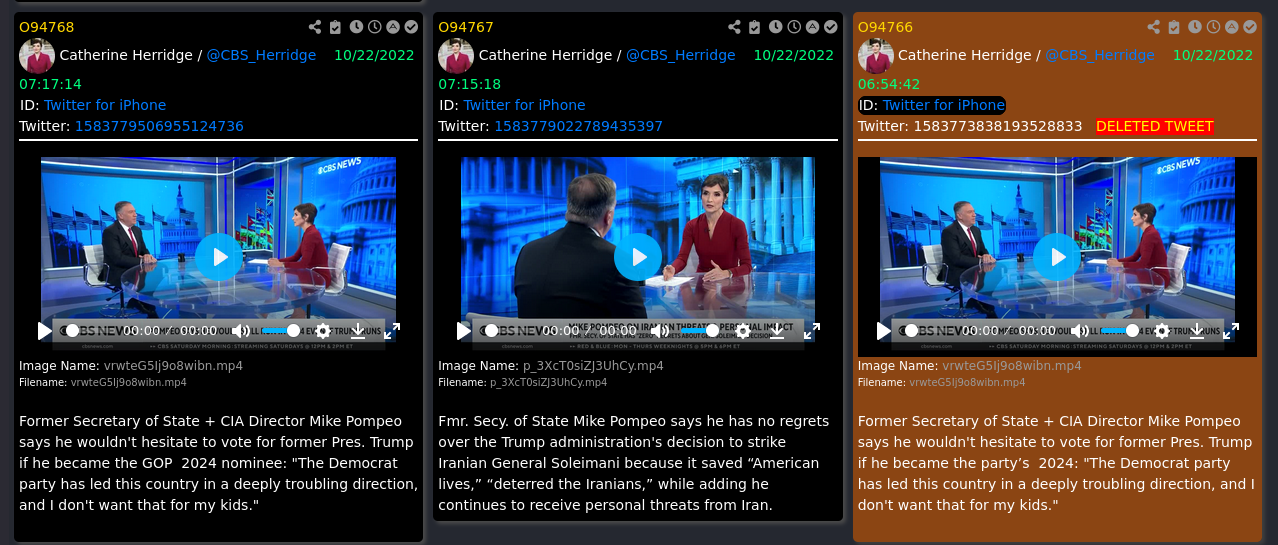
Task: Click the avatar on post O94768
Action: tap(37, 55)
